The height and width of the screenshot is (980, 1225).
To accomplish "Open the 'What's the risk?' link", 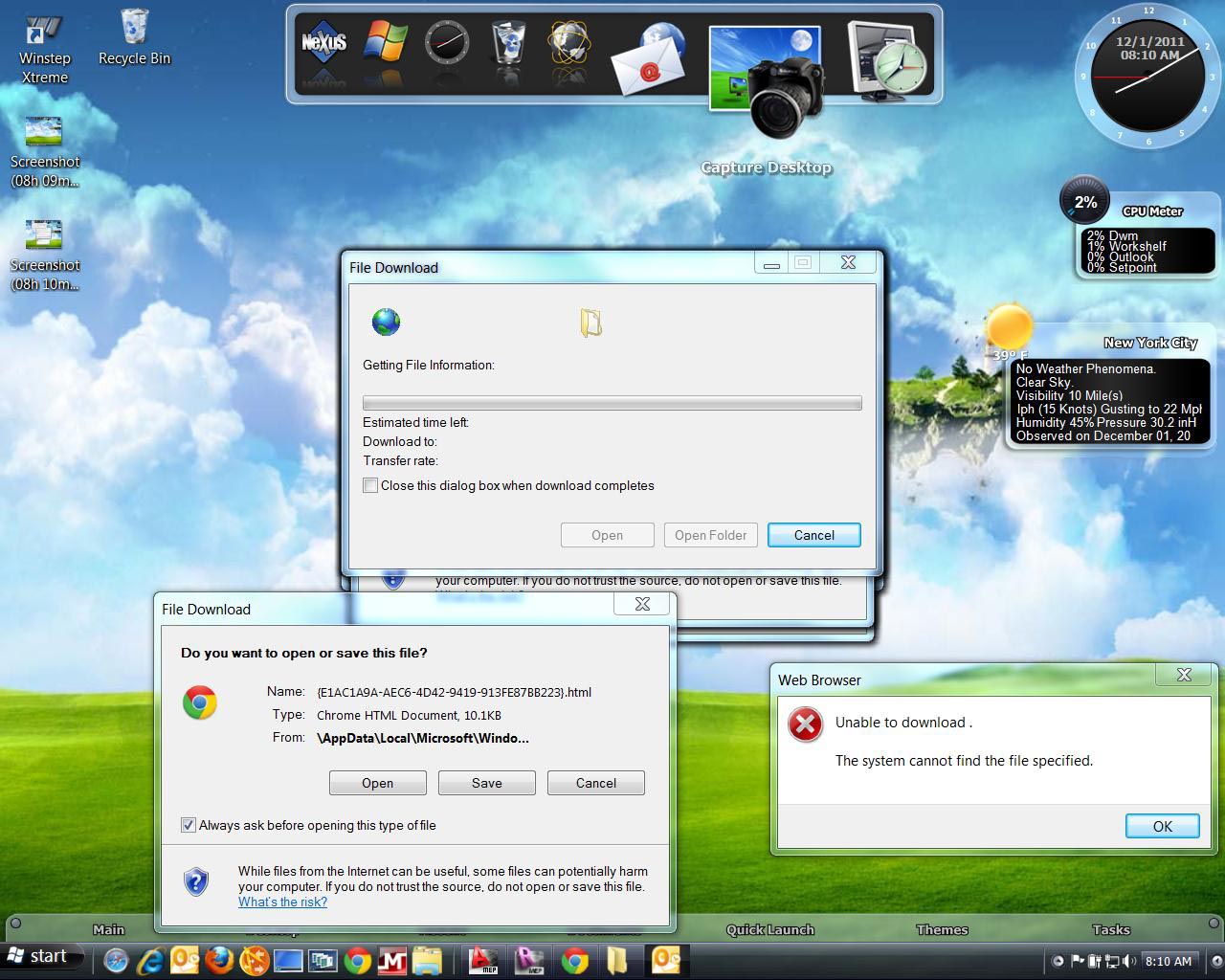I will coord(282,902).
